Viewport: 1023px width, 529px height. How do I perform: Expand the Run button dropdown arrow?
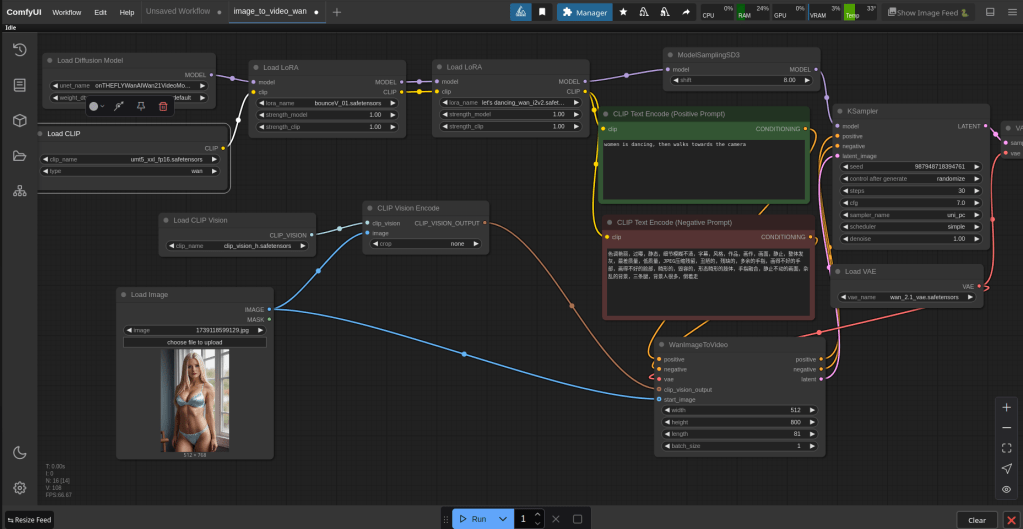[503, 519]
